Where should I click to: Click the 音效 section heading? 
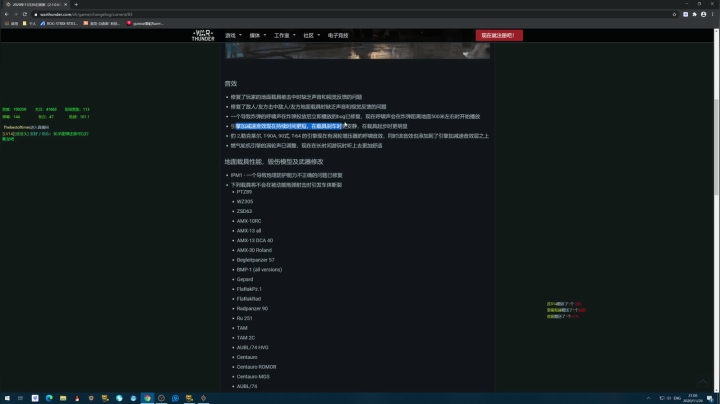231,84
